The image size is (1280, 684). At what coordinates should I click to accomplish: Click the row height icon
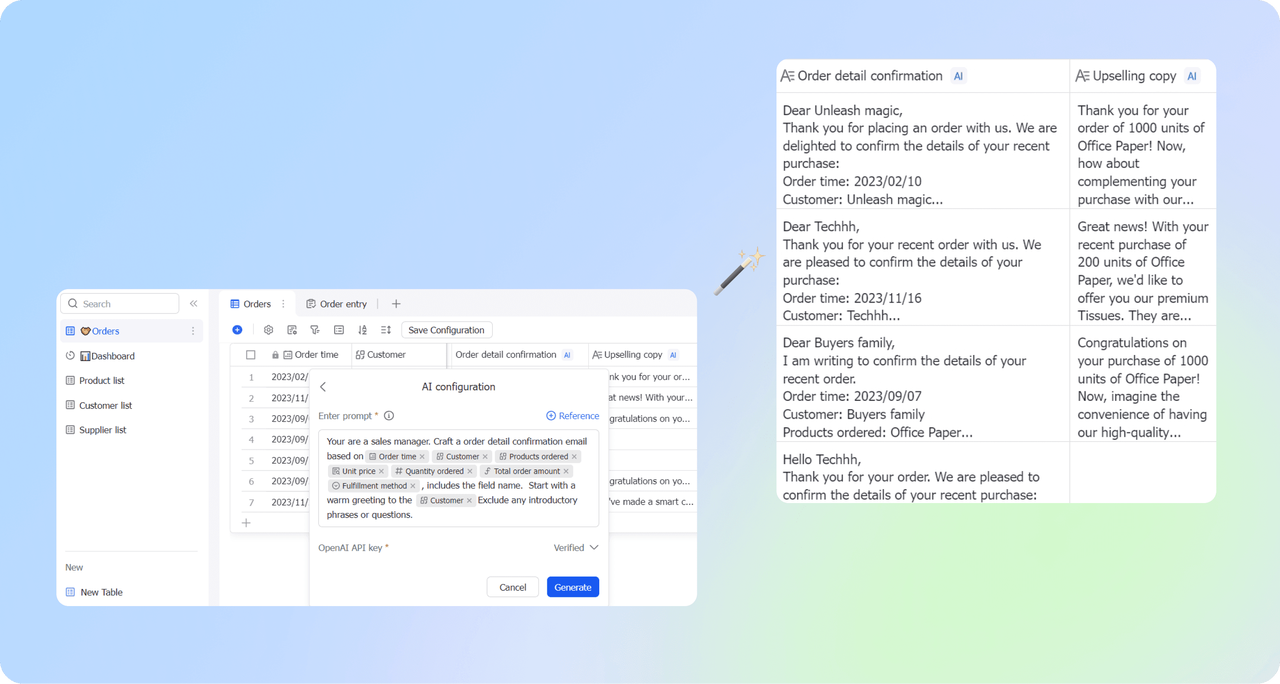tap(386, 330)
